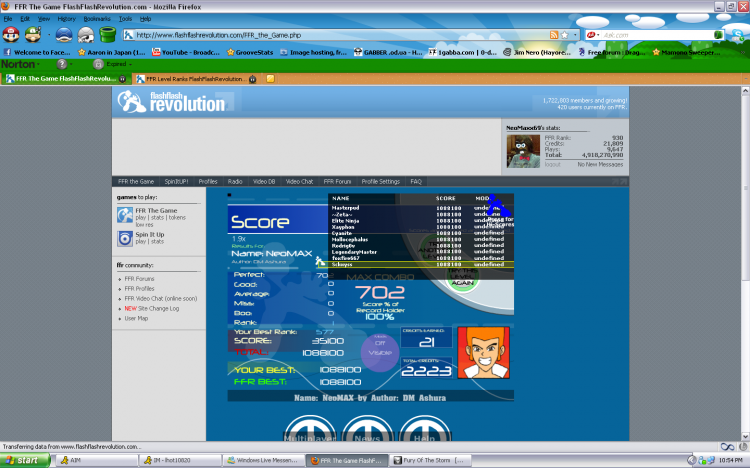Image resolution: width=750 pixels, height=468 pixels.
Task: Click the Windows Start button
Action: click(25, 460)
